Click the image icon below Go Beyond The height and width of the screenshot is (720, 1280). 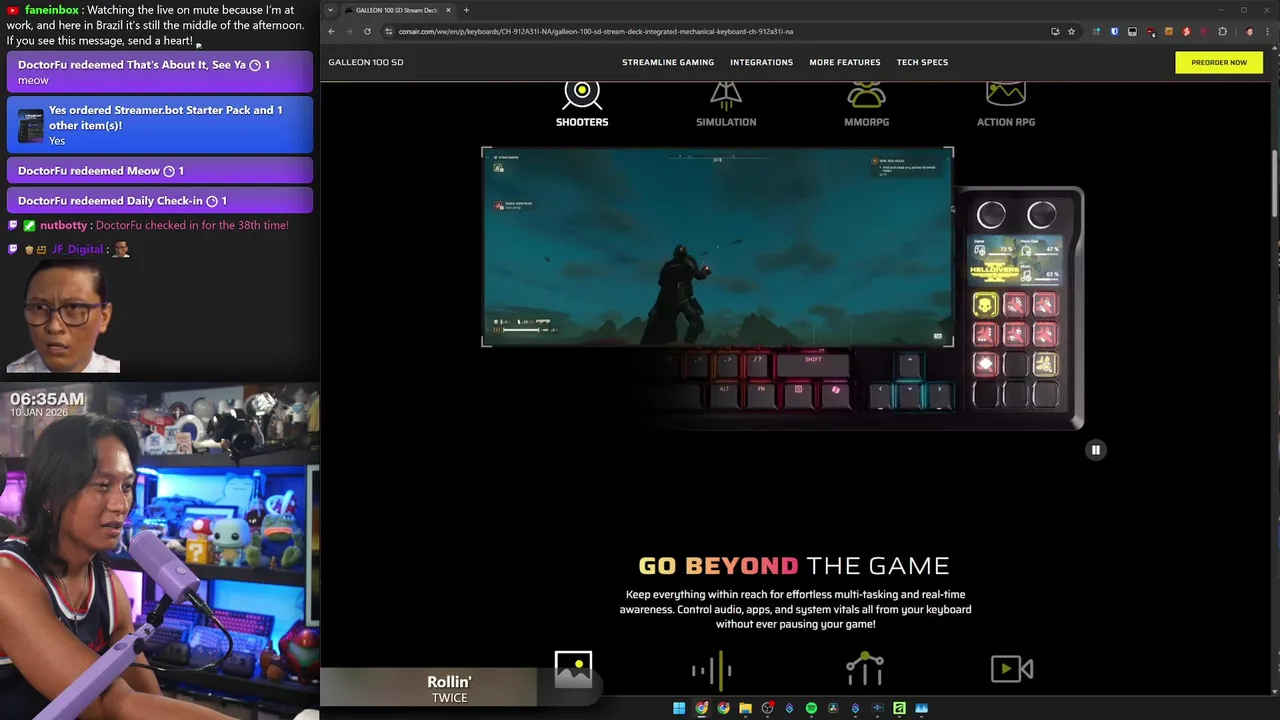point(573,669)
